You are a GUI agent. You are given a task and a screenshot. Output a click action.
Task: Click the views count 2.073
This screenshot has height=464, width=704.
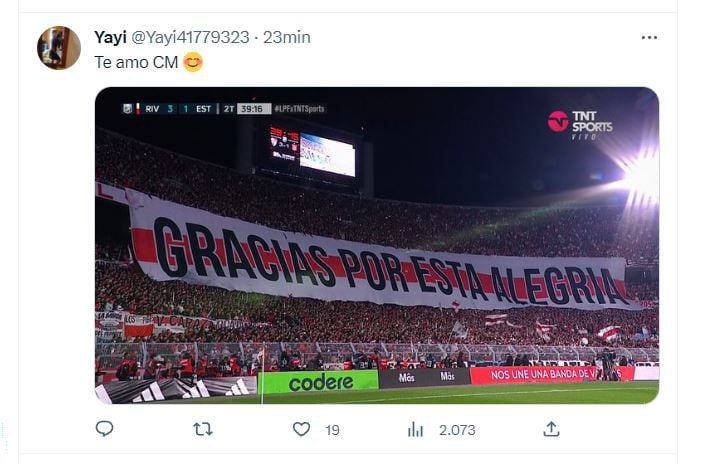coord(457,430)
